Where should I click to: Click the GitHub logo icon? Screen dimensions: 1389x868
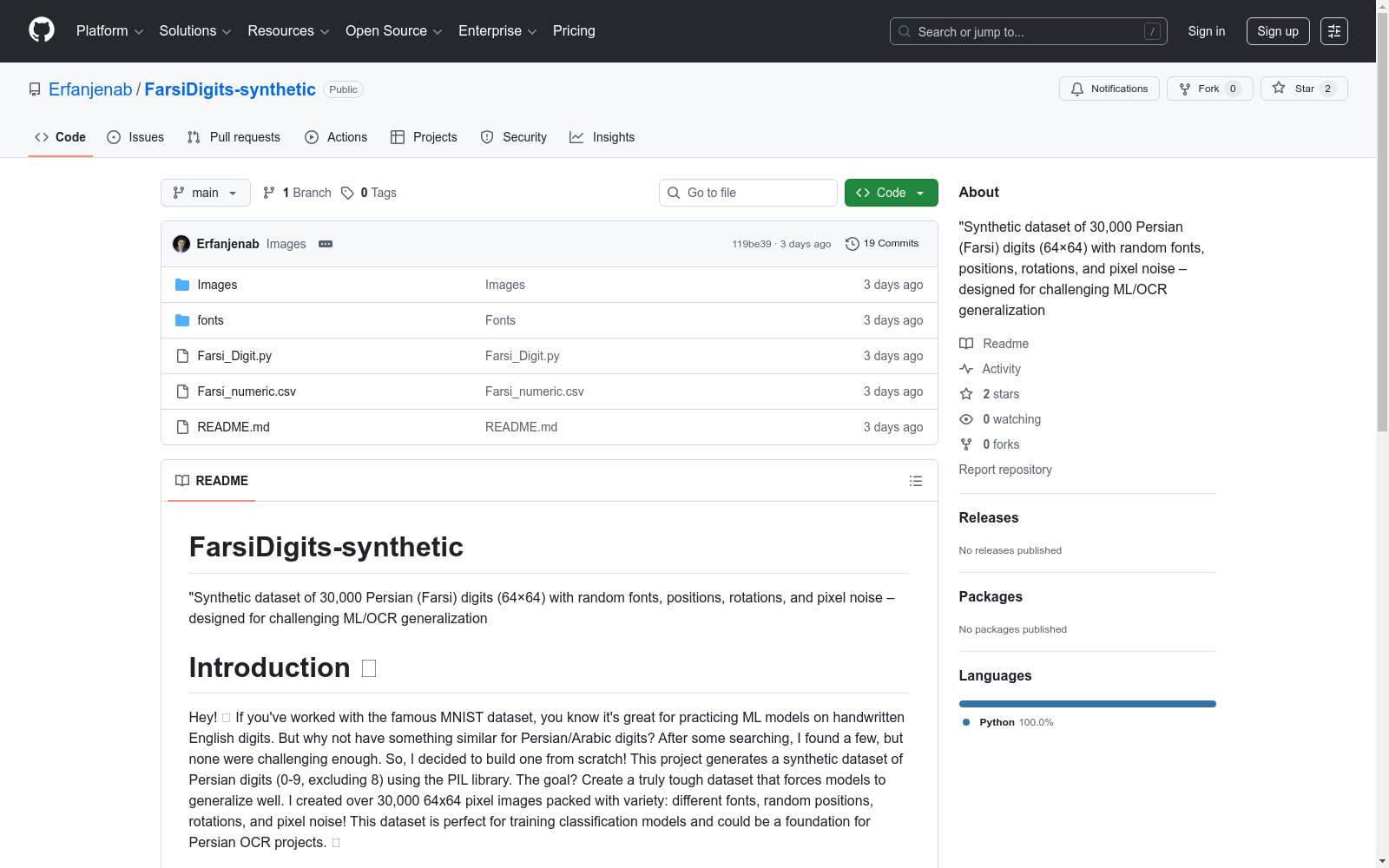coord(42,30)
